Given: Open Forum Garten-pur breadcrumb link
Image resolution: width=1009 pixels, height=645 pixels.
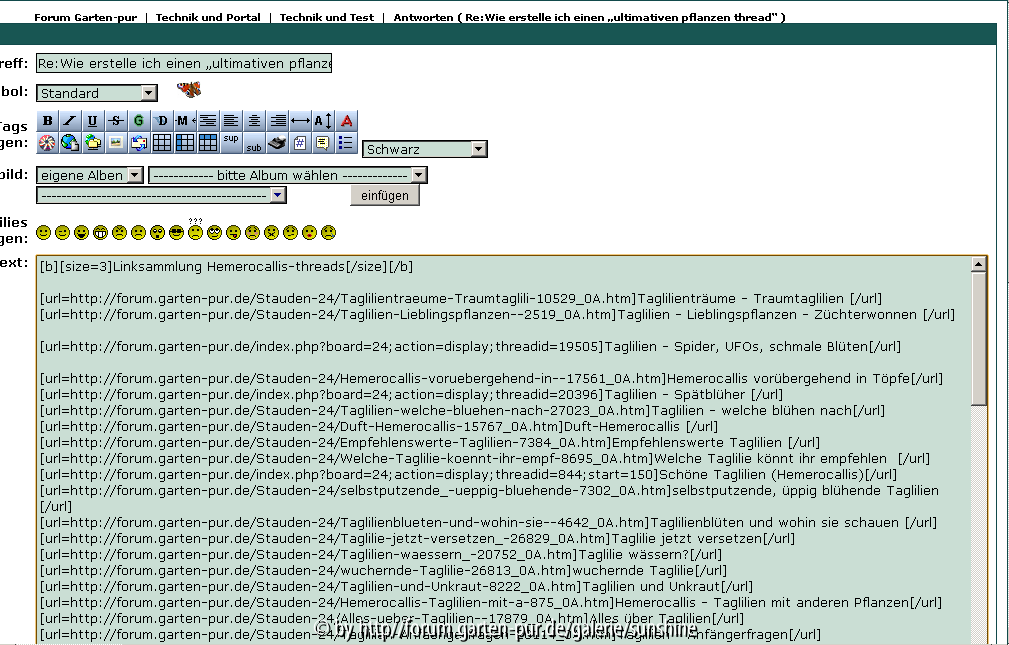Looking at the screenshot, I should (x=85, y=17).
